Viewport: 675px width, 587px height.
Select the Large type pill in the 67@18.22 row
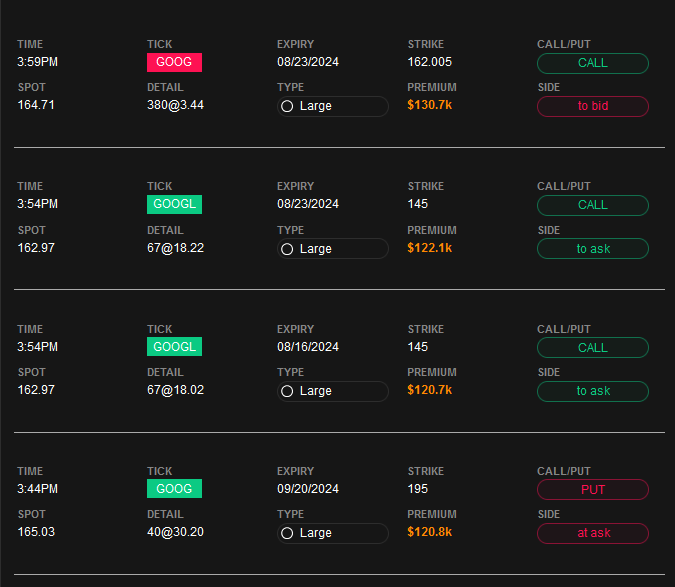pos(333,249)
